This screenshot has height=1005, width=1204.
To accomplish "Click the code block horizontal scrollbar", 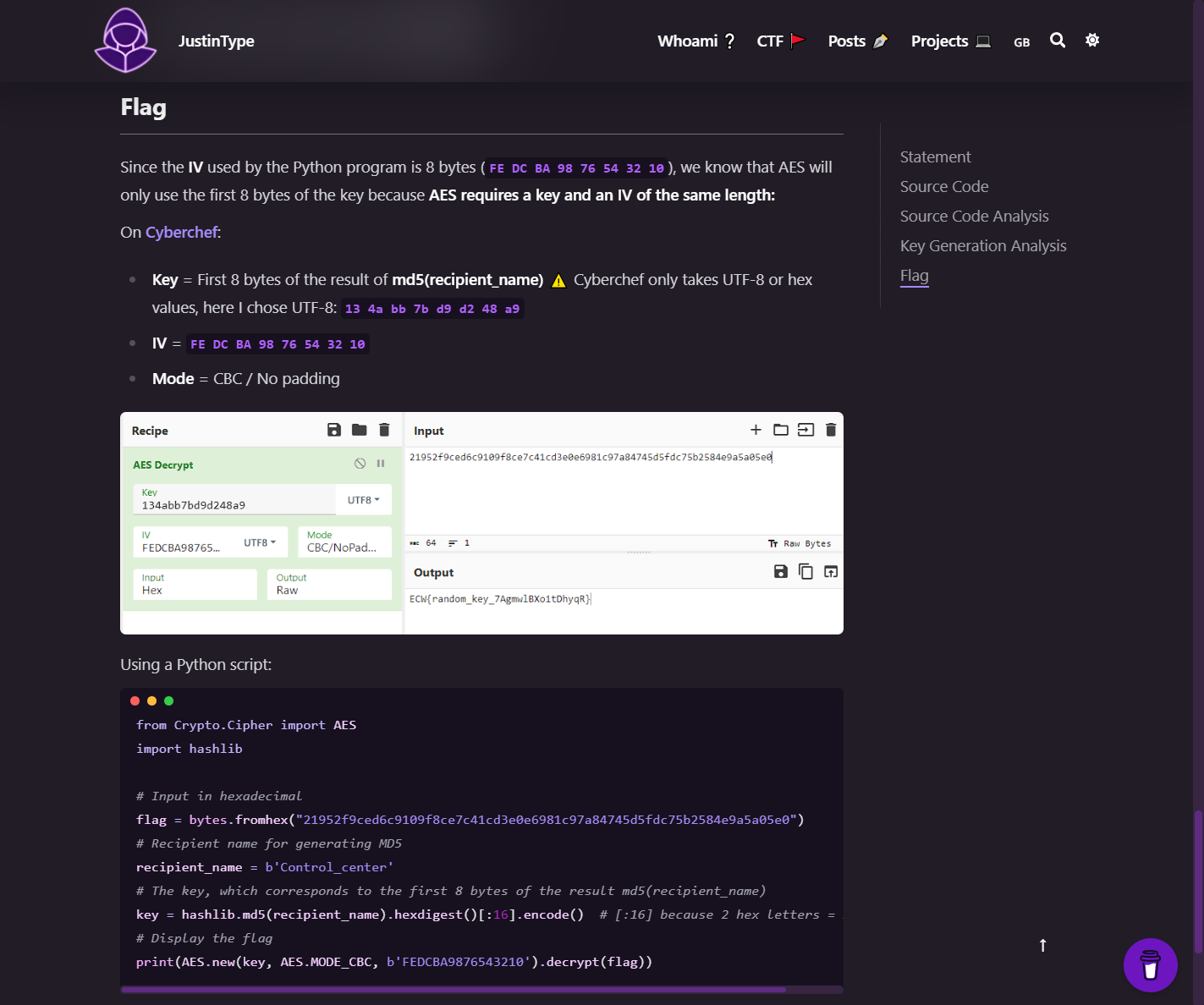I will tap(454, 989).
